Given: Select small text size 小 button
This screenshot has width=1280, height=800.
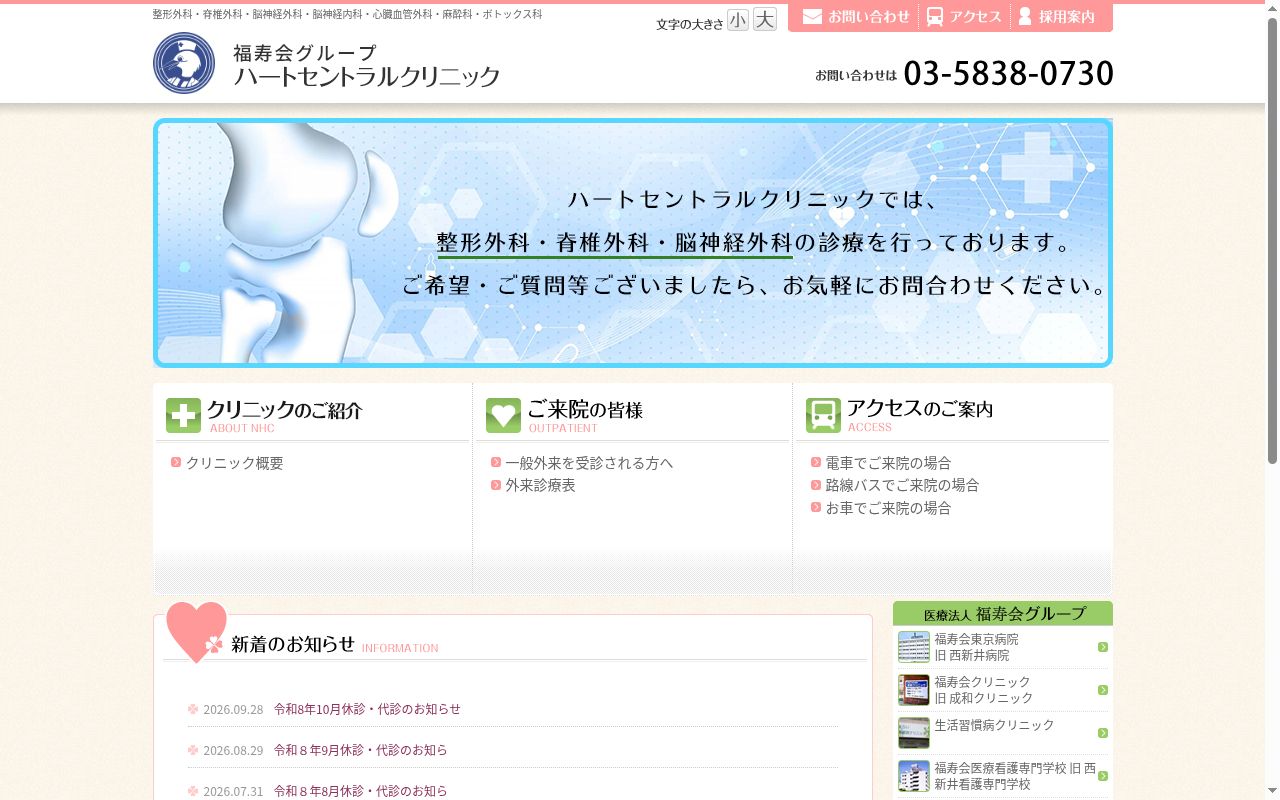Looking at the screenshot, I should [x=738, y=19].
